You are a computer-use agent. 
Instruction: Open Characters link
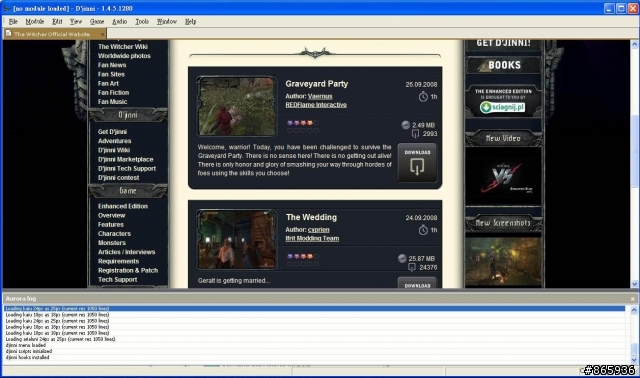(114, 234)
